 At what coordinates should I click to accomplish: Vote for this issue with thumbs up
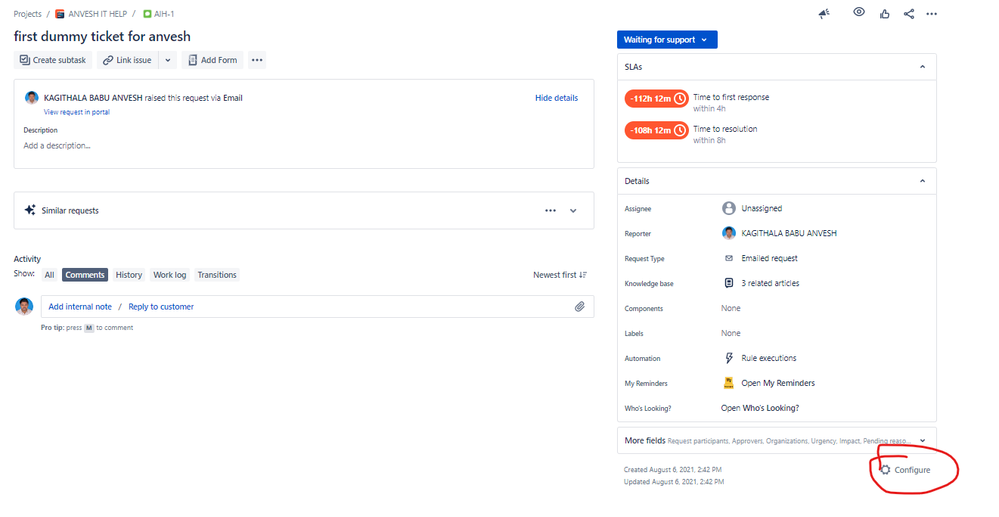pos(884,13)
